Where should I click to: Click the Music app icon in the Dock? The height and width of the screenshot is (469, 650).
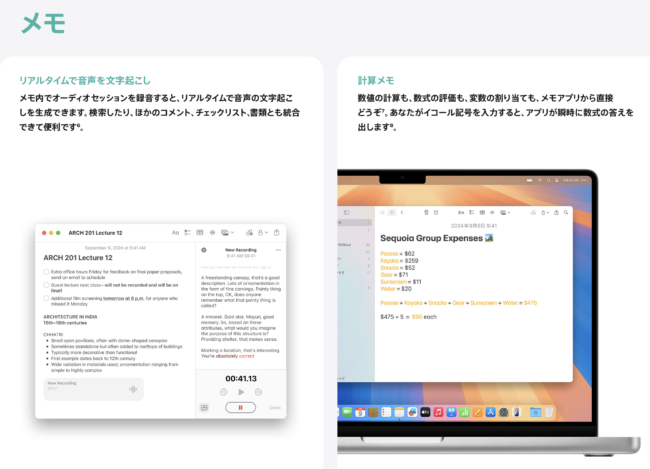(438, 411)
